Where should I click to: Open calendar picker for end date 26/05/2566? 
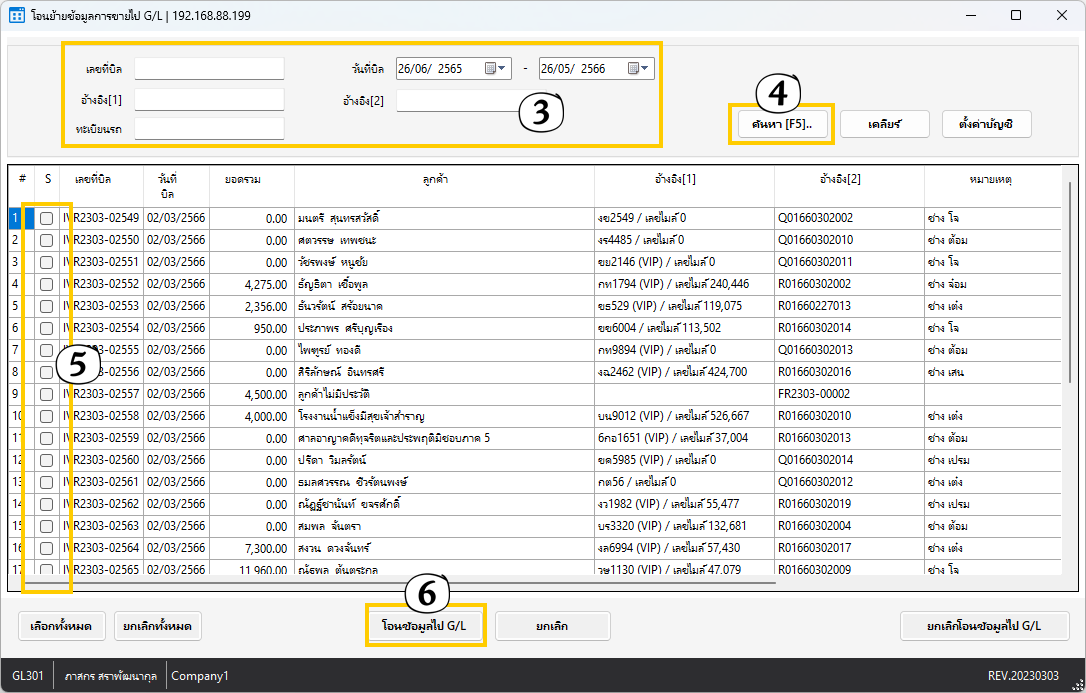tap(633, 69)
